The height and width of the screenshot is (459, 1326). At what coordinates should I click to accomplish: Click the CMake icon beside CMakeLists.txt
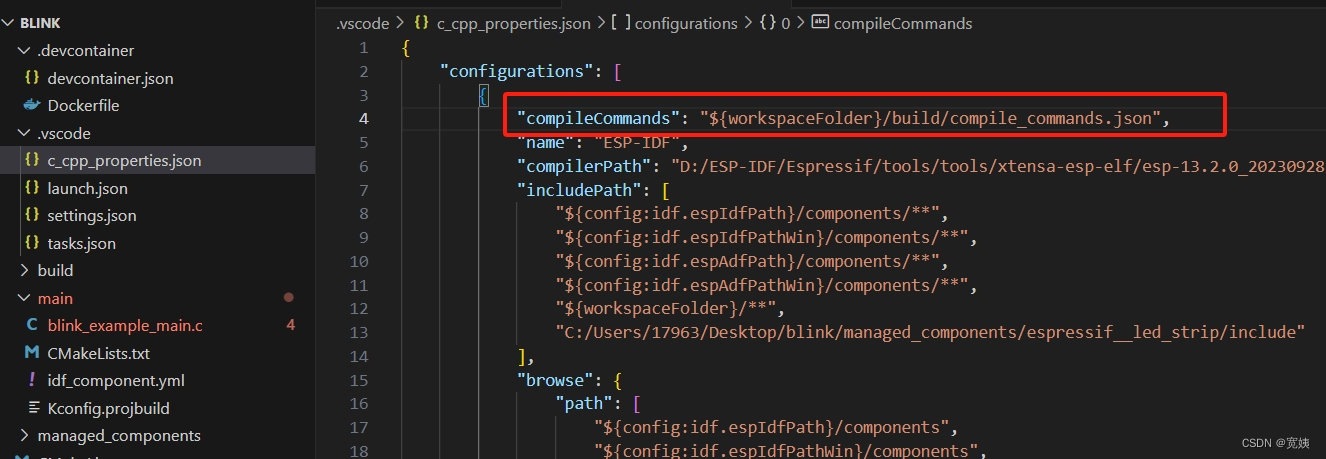[31, 353]
